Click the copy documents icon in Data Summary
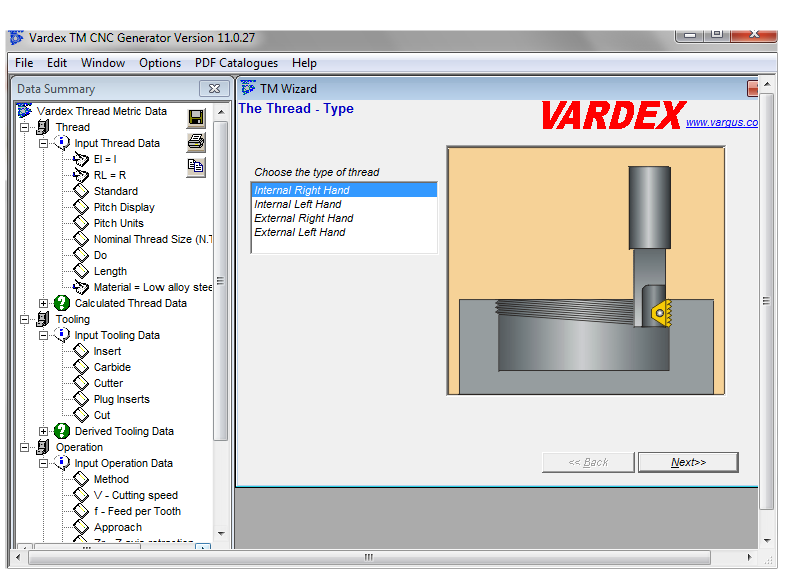The height and width of the screenshot is (576, 785). tap(196, 166)
